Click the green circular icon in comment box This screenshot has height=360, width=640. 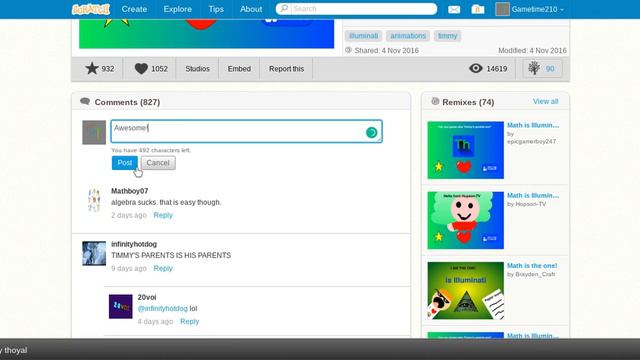[371, 132]
